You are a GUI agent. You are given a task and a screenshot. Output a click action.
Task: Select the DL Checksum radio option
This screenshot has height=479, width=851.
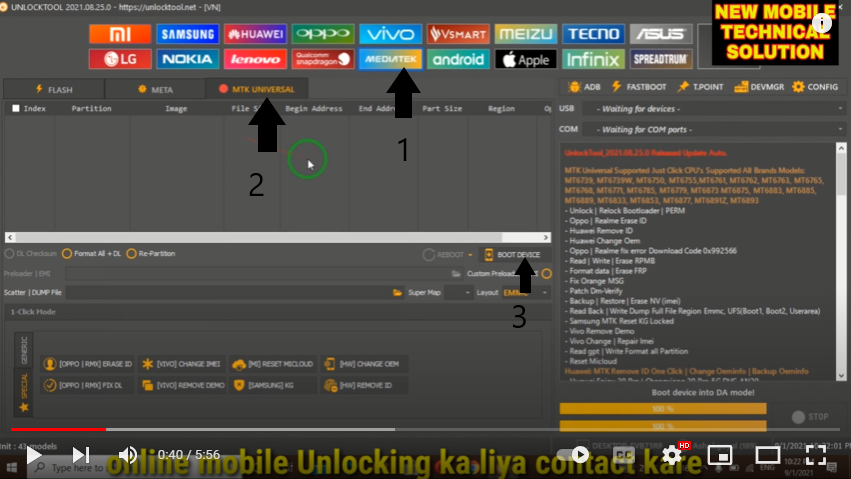[x=31, y=253]
